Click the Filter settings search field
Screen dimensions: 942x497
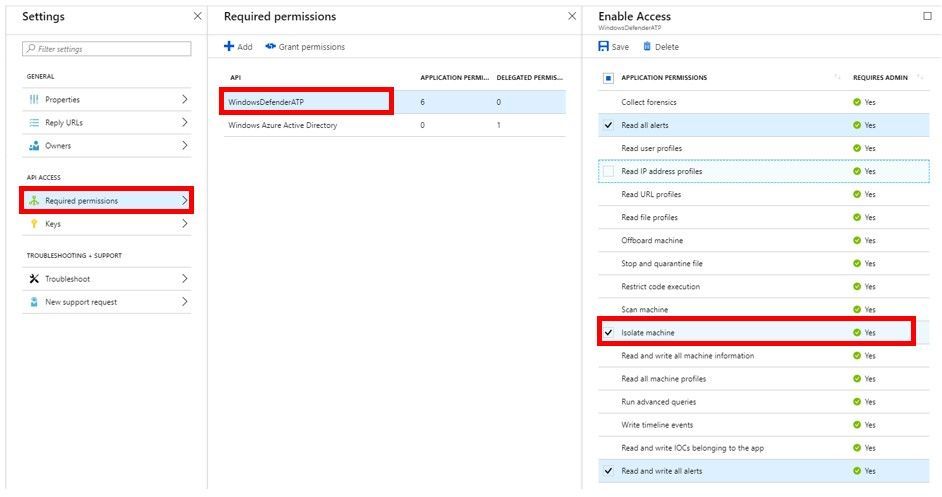pyautogui.click(x=107, y=49)
